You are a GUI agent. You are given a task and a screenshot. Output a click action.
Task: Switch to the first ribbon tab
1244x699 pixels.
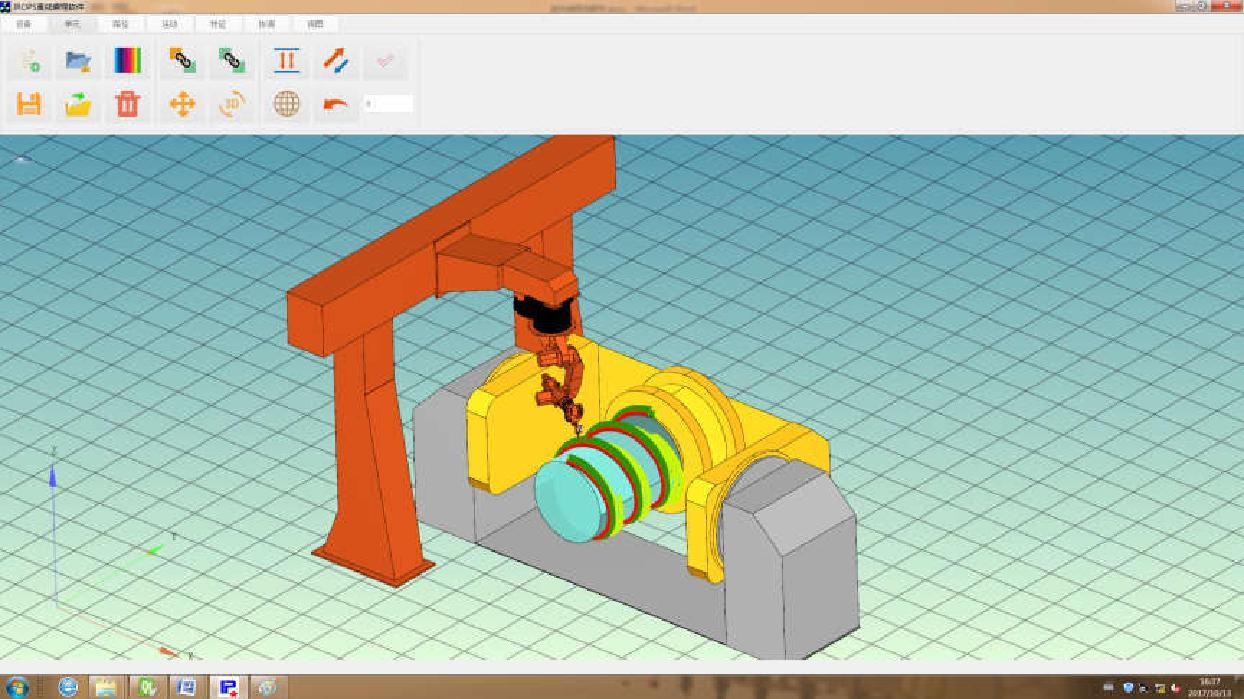click(24, 23)
